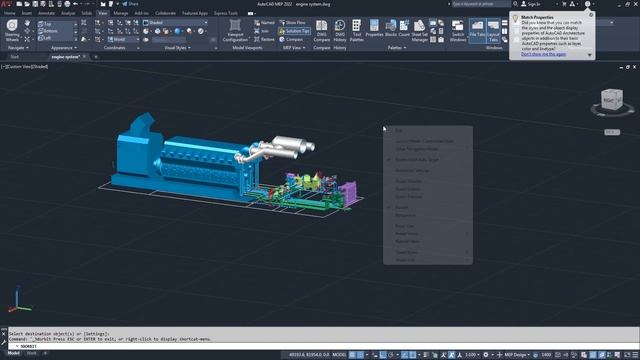This screenshot has height=360, width=640.
Task: Expand the Palettes panel title
Action: click(x=397, y=48)
